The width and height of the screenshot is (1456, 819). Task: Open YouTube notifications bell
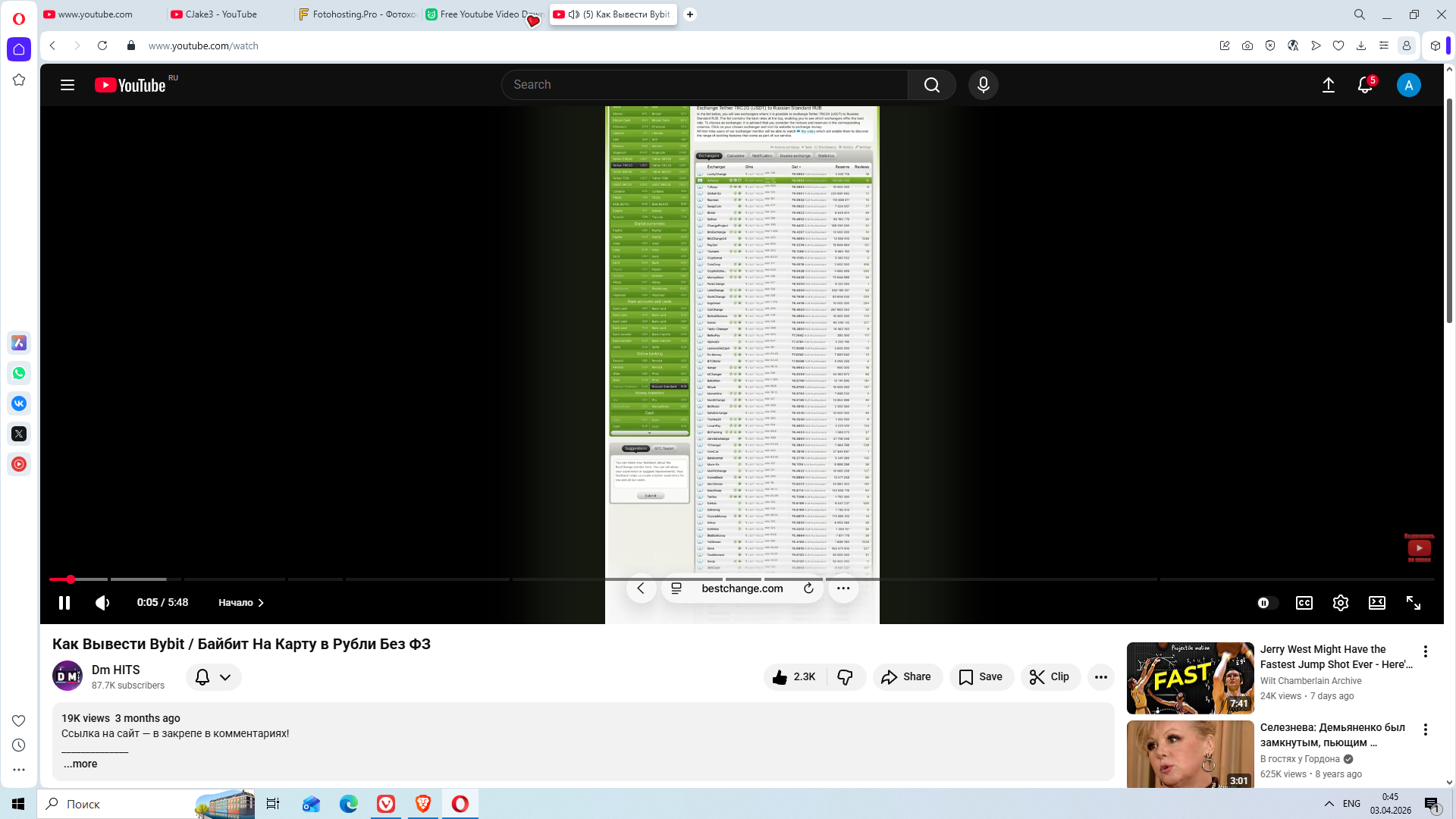[1364, 85]
